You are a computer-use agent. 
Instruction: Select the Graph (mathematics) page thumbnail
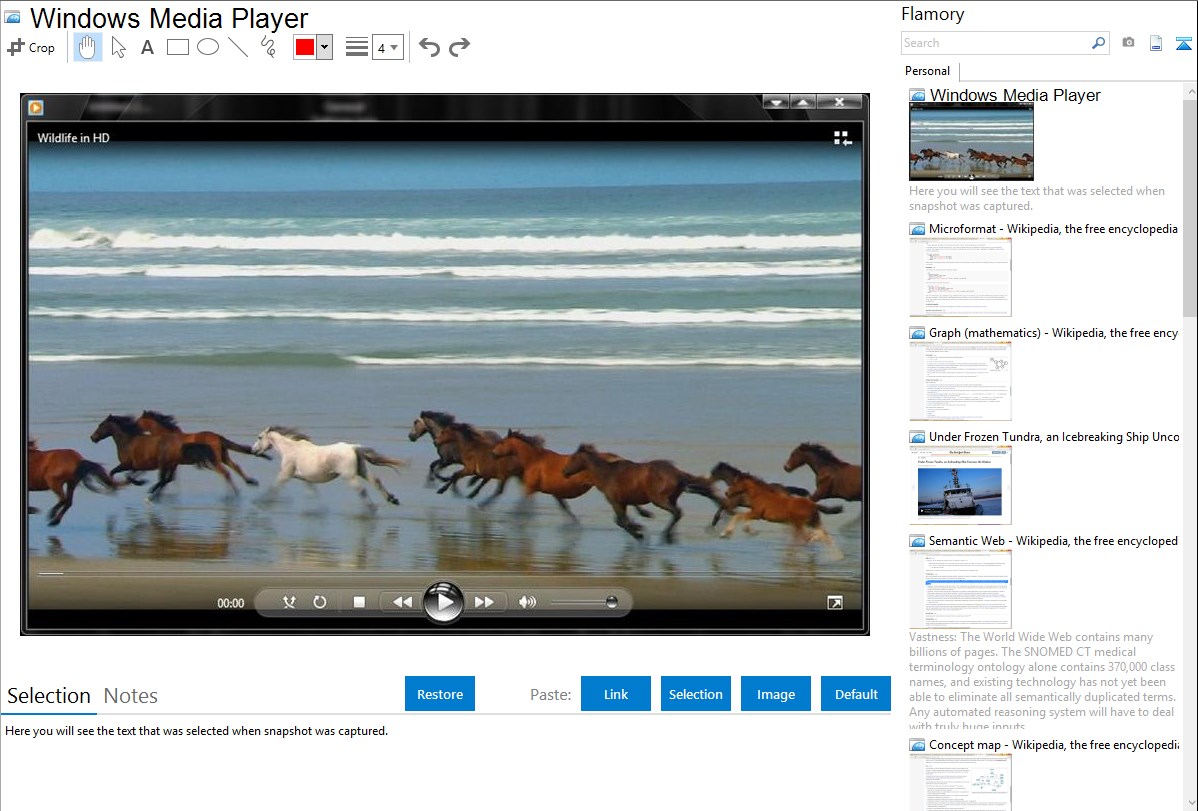960,381
